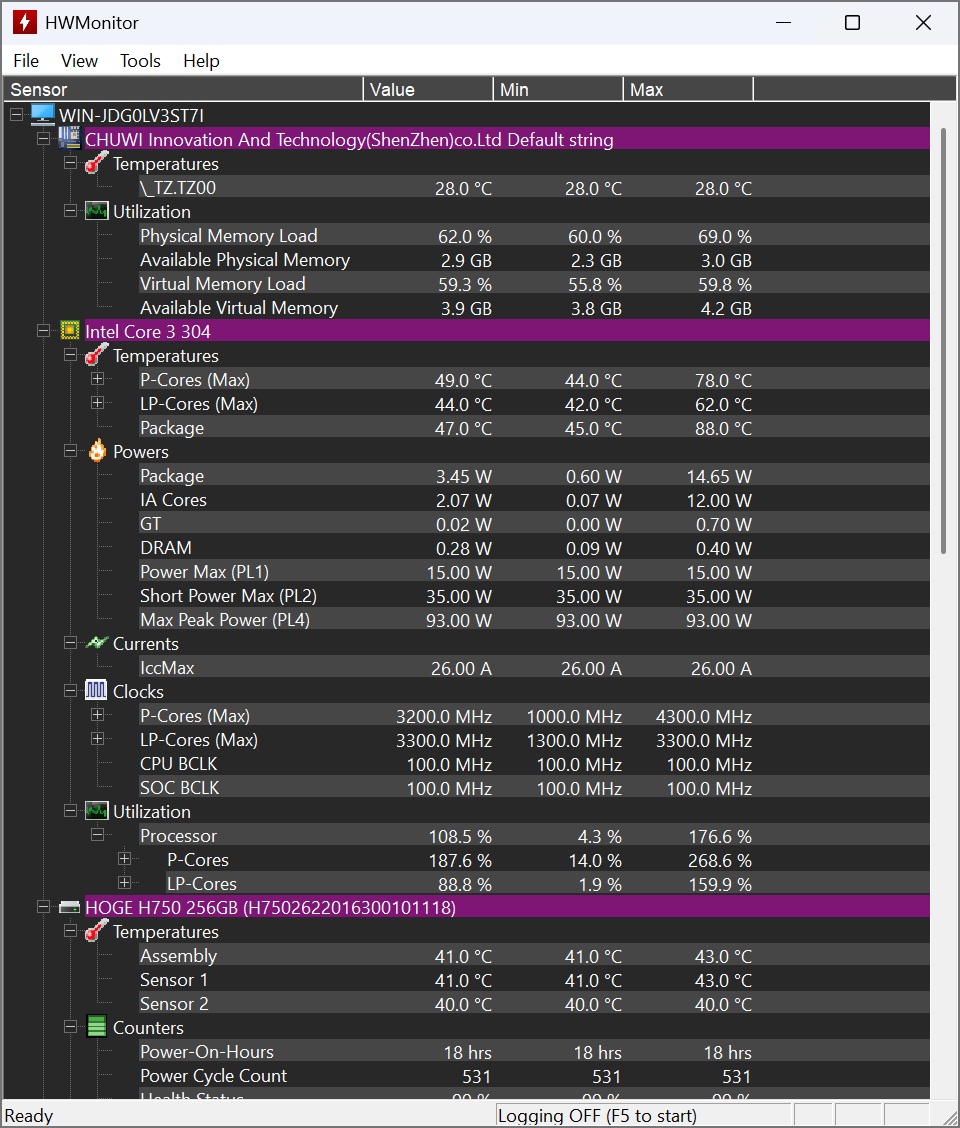Click the Utilization graph icon under CHUWI
The height and width of the screenshot is (1128, 960).
click(96, 212)
